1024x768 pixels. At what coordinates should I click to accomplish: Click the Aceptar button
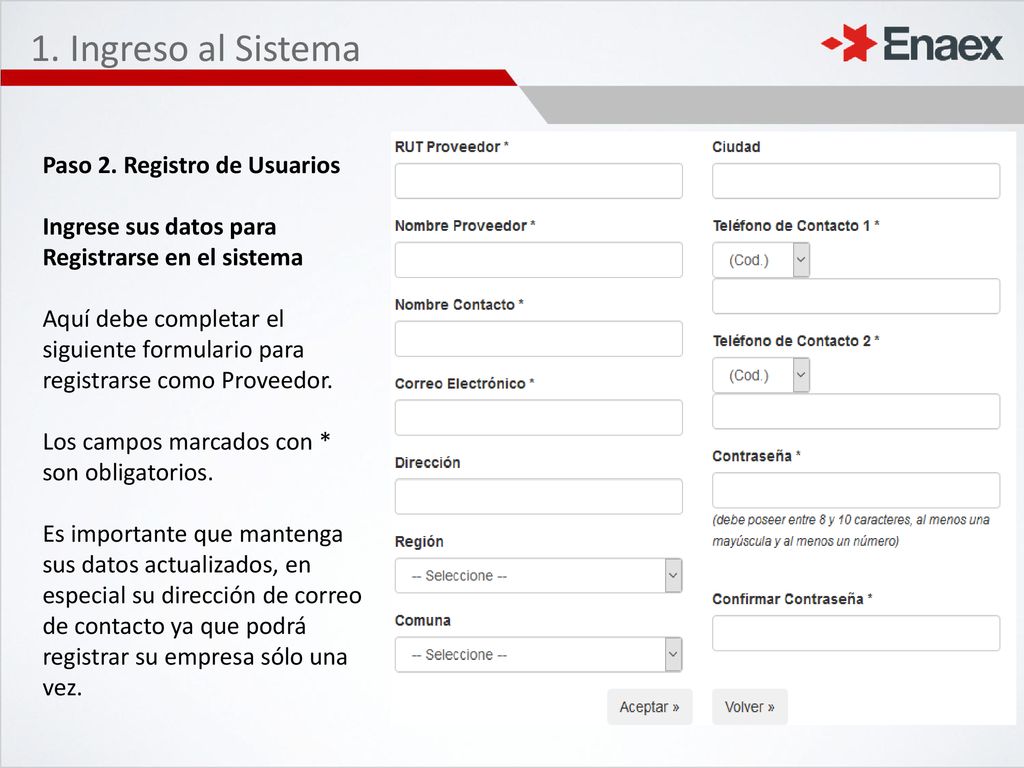coord(649,707)
